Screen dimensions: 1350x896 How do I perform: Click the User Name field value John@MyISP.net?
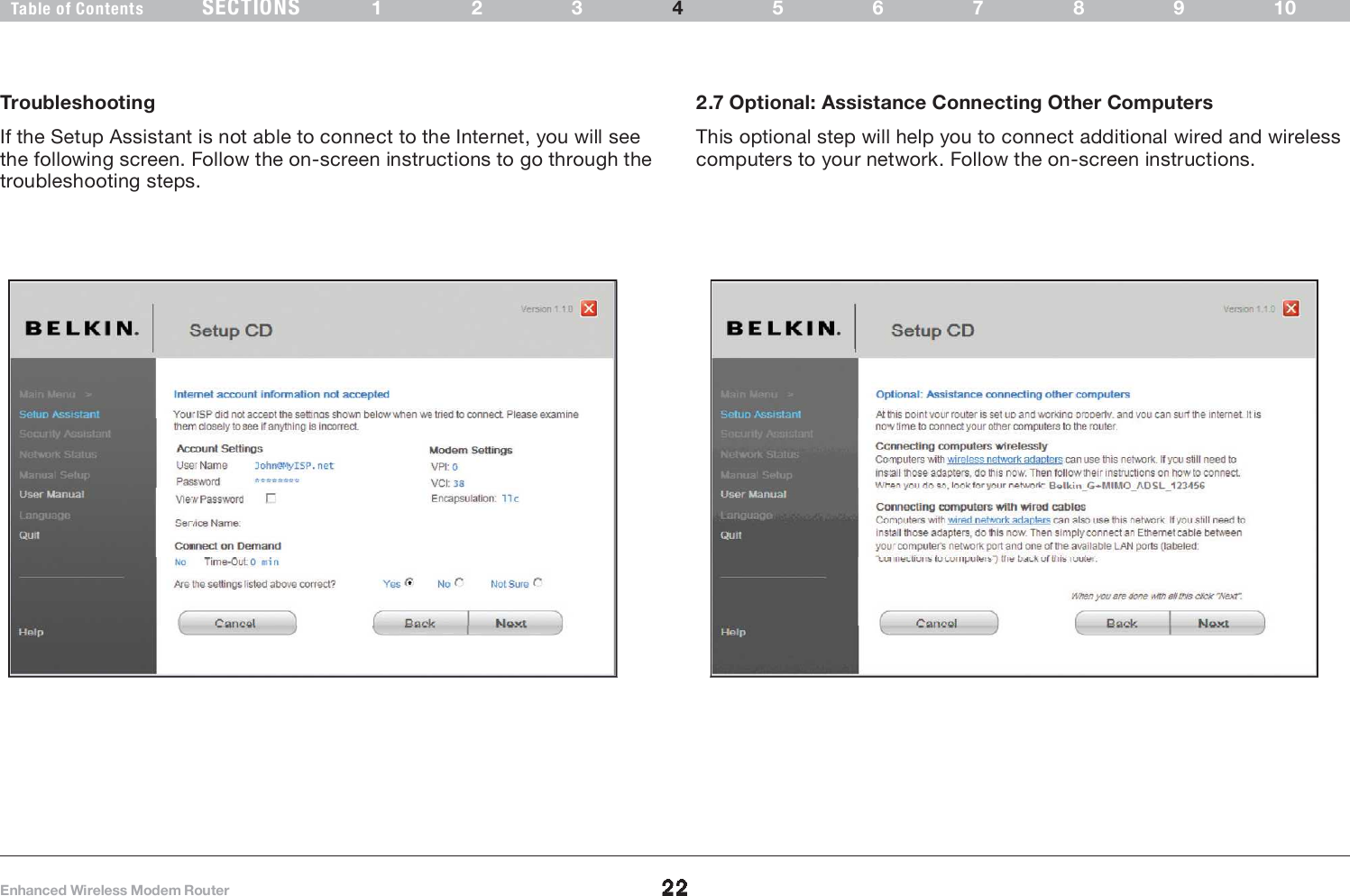click(294, 466)
